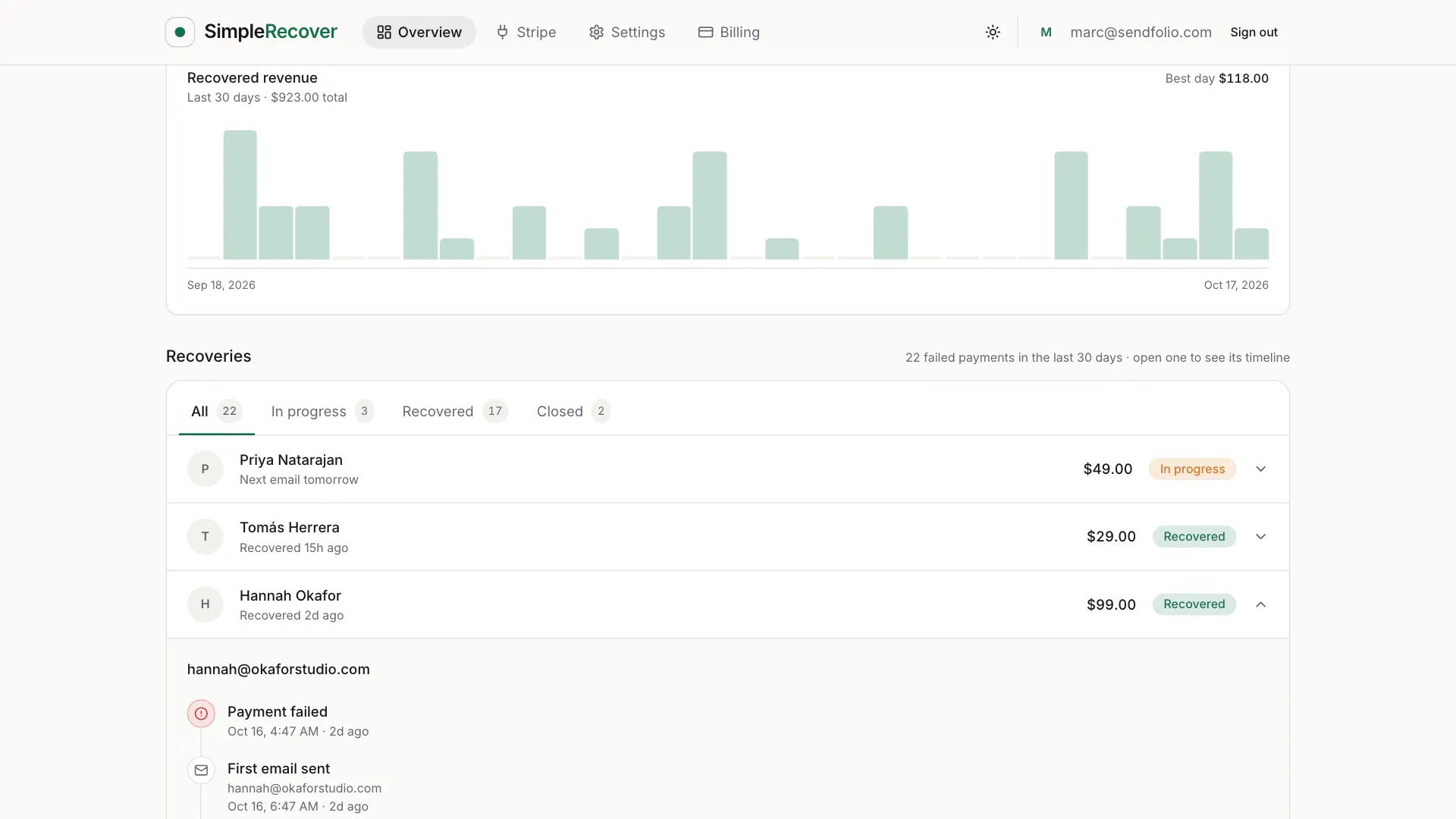The height and width of the screenshot is (819, 1456).
Task: Click "First email sent" timeline title
Action: pyautogui.click(x=278, y=768)
